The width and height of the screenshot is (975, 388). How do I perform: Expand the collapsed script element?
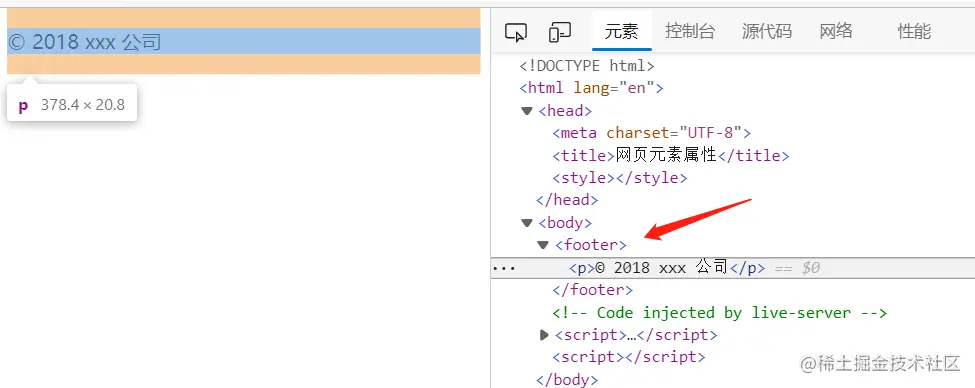tap(544, 335)
